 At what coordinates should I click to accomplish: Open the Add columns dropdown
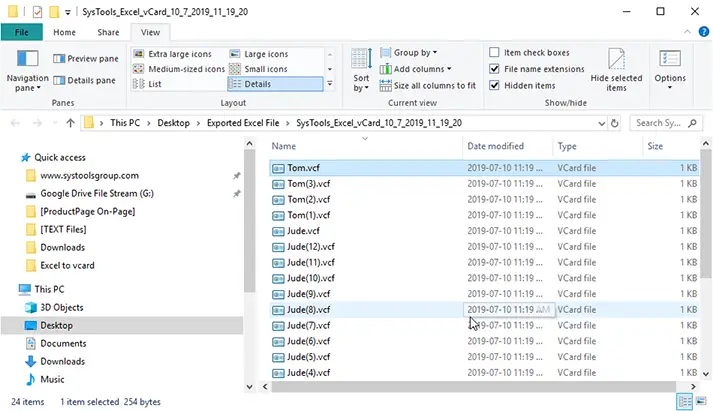tap(416, 69)
